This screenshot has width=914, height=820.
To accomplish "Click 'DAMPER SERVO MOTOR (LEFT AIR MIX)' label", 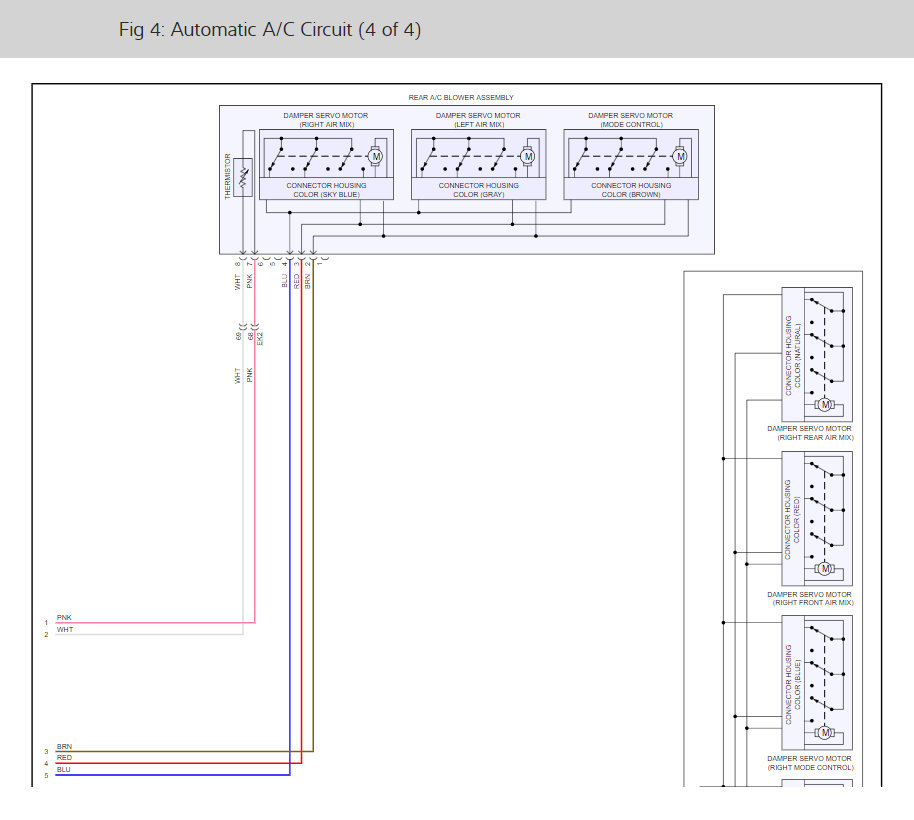I will (x=478, y=120).
